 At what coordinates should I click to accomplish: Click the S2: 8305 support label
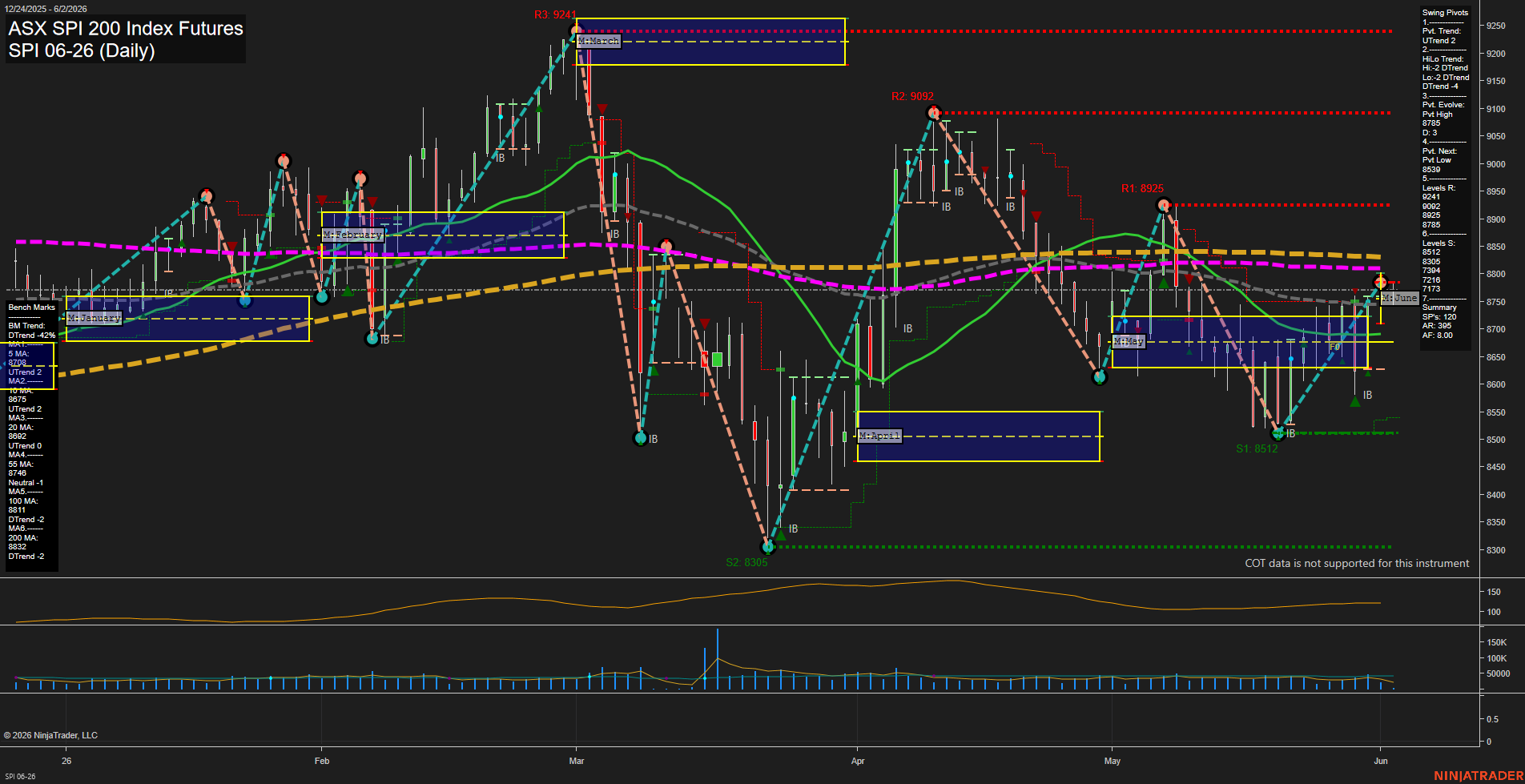[746, 562]
